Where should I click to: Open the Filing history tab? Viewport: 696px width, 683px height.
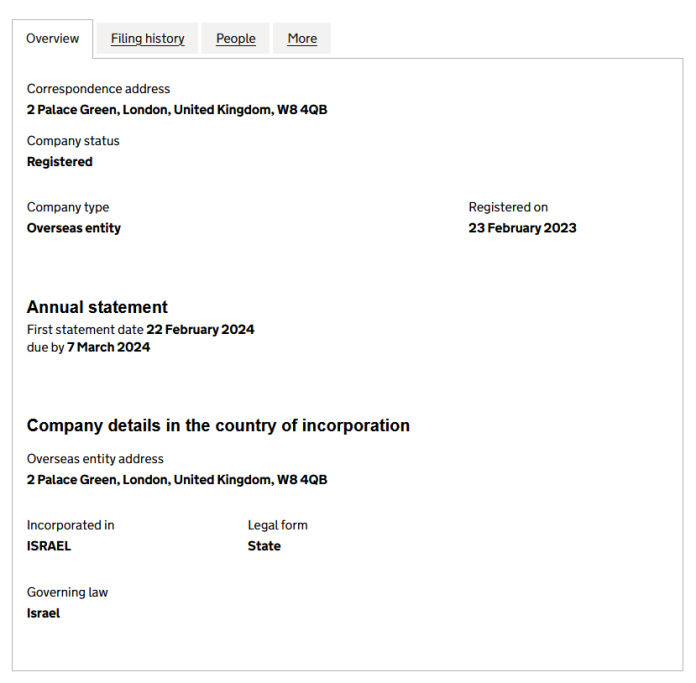point(148,39)
